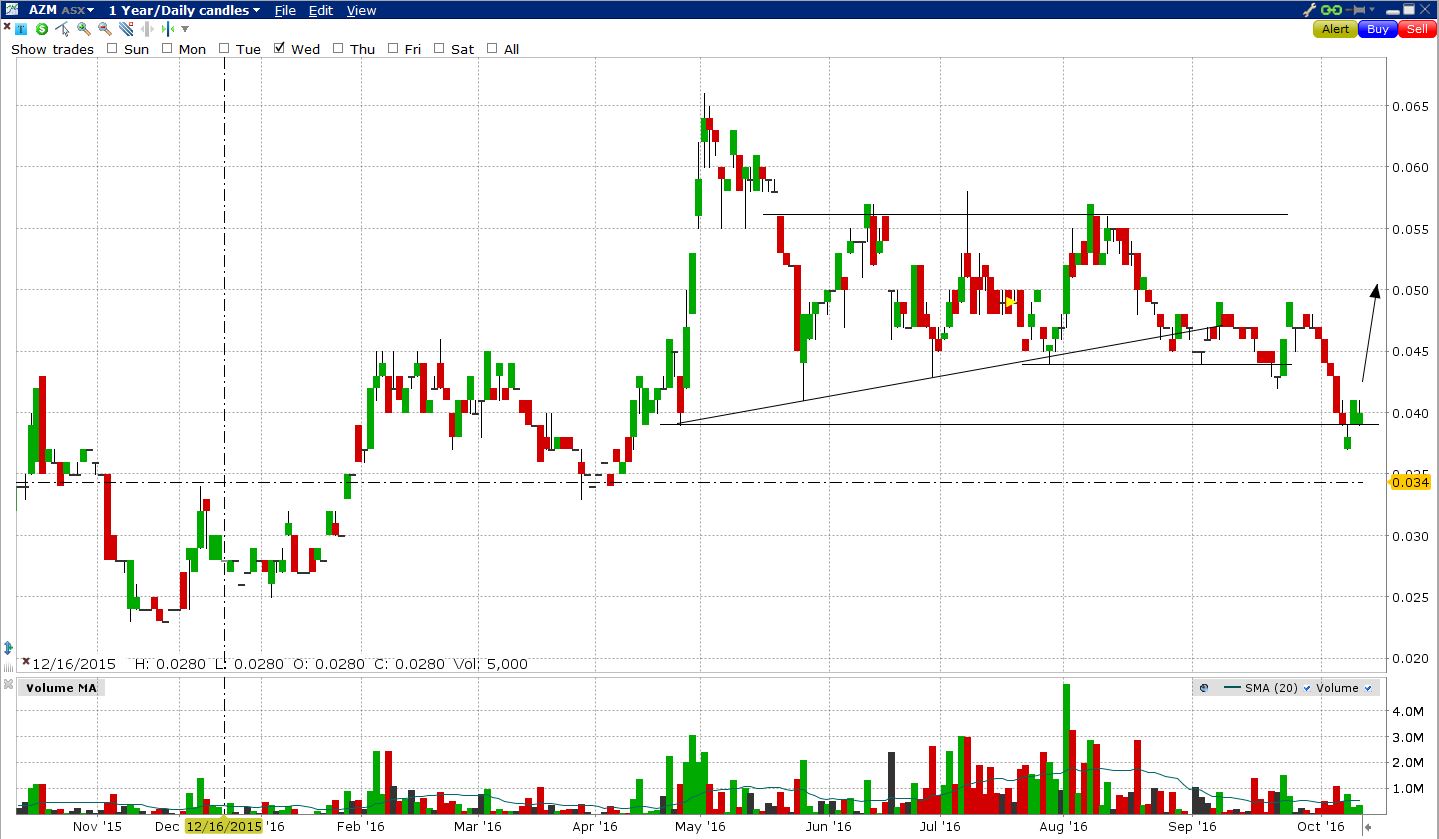Click the small arrow at end of time axis
The image size is (1439, 839).
pos(1367,828)
